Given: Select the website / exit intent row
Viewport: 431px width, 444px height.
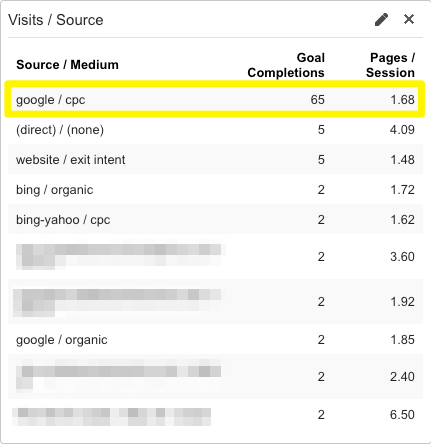Looking at the screenshot, I should coord(215,159).
